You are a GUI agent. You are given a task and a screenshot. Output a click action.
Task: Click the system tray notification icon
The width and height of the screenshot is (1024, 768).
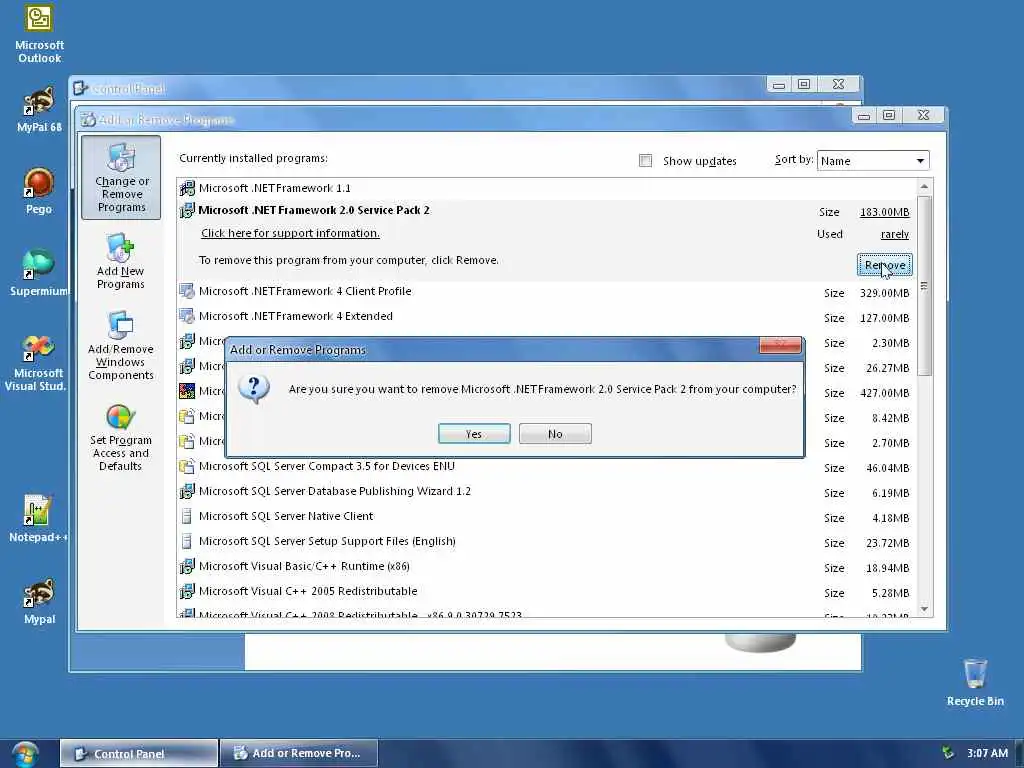(948, 753)
